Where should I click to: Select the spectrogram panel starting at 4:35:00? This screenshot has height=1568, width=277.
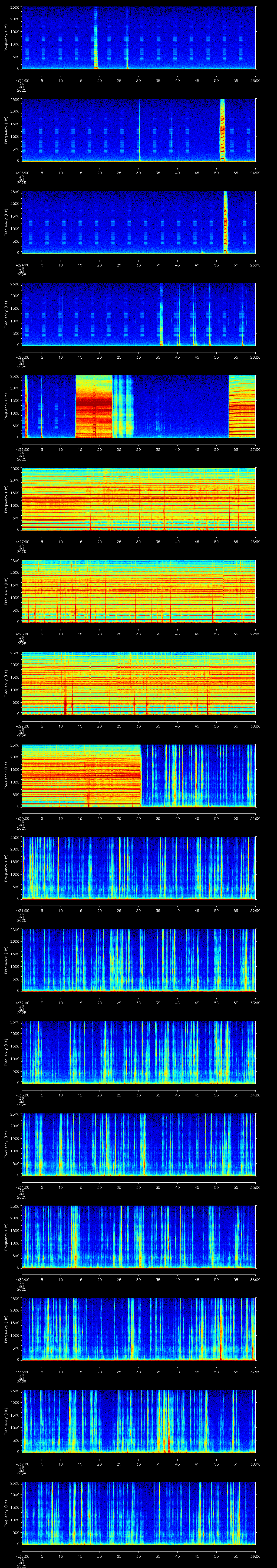tap(139, 1237)
